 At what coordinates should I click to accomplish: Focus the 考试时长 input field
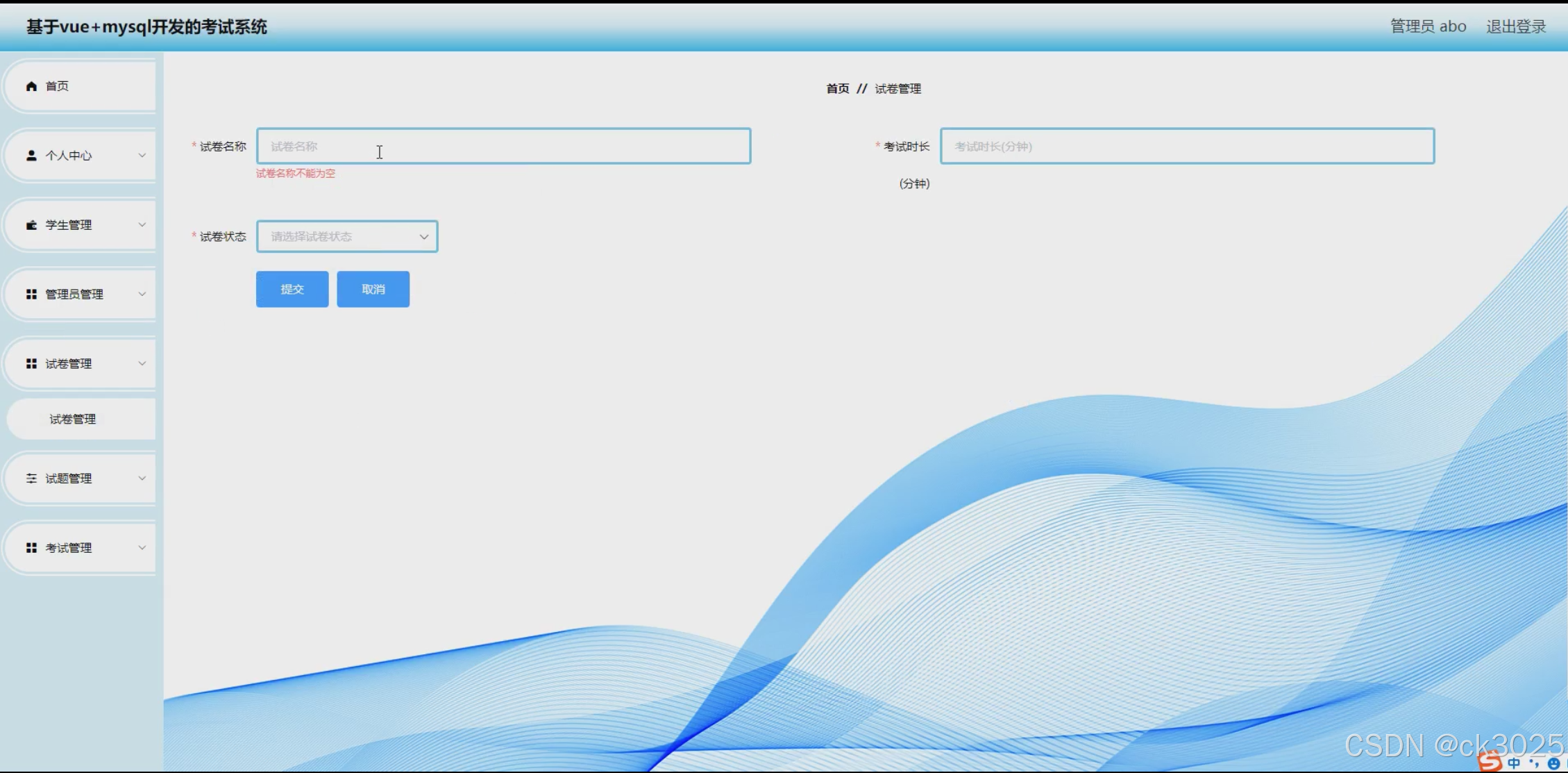tap(1187, 147)
